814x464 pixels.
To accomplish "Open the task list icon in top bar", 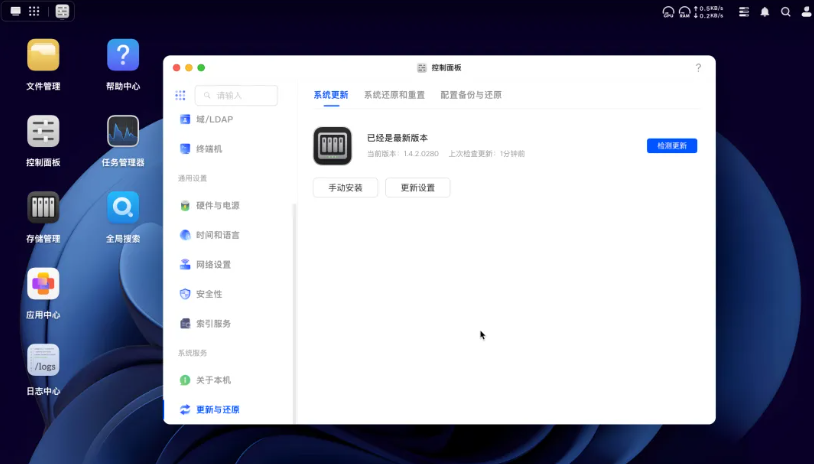I will point(744,11).
